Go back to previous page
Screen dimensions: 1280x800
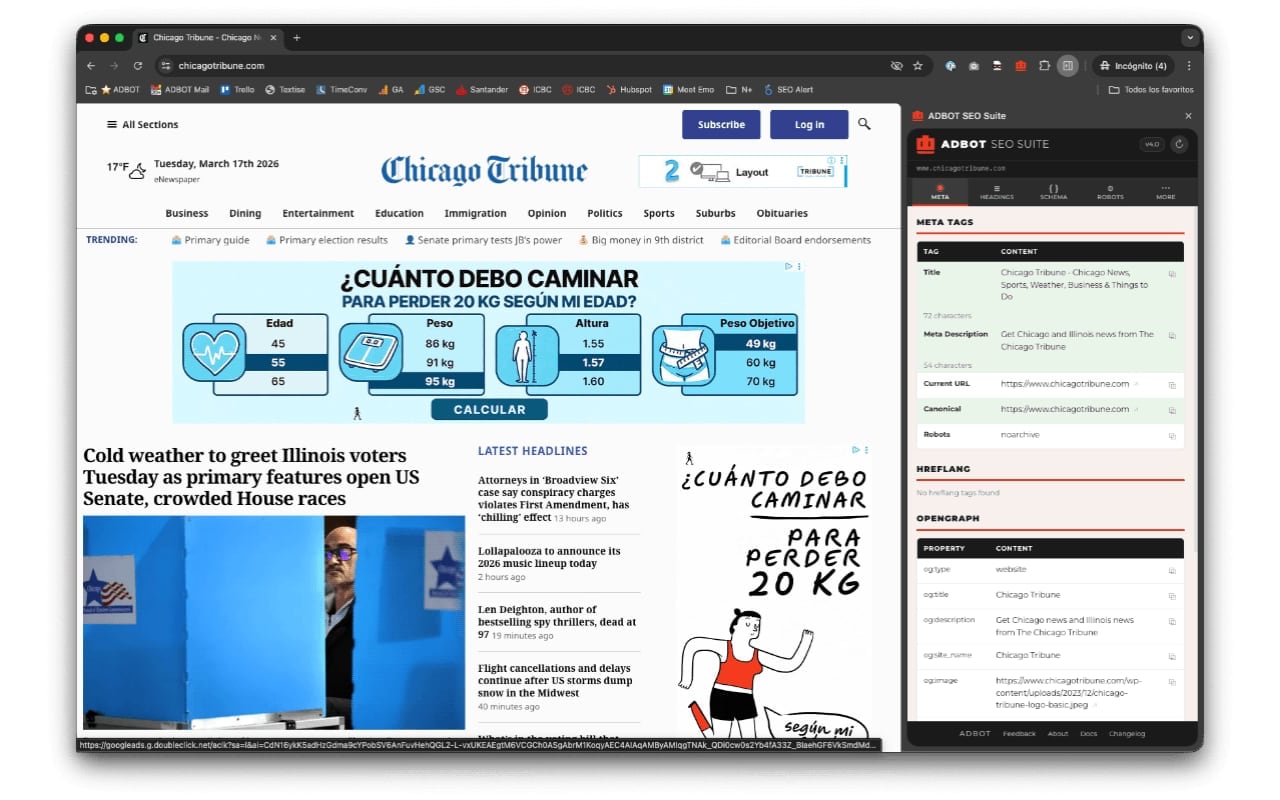pyautogui.click(x=91, y=66)
